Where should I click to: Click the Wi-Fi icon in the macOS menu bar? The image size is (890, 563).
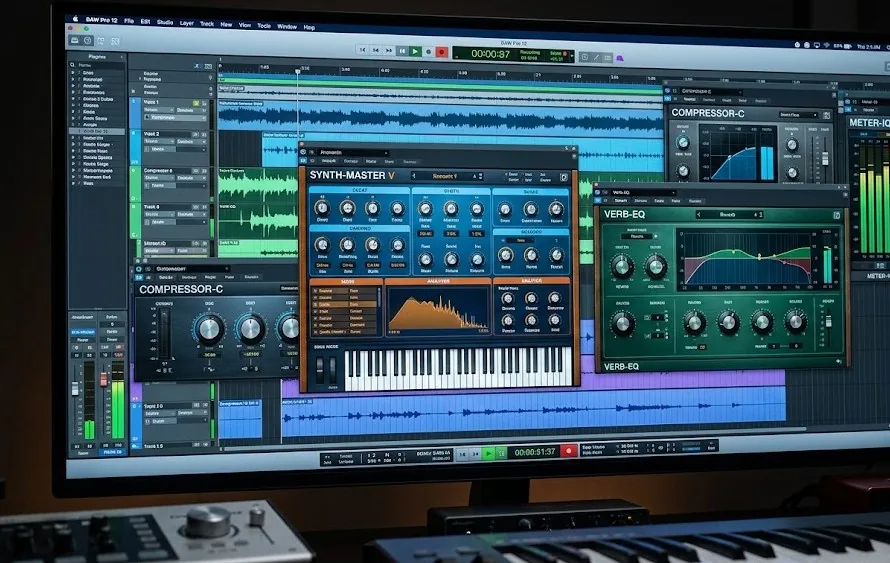pyautogui.click(x=827, y=45)
